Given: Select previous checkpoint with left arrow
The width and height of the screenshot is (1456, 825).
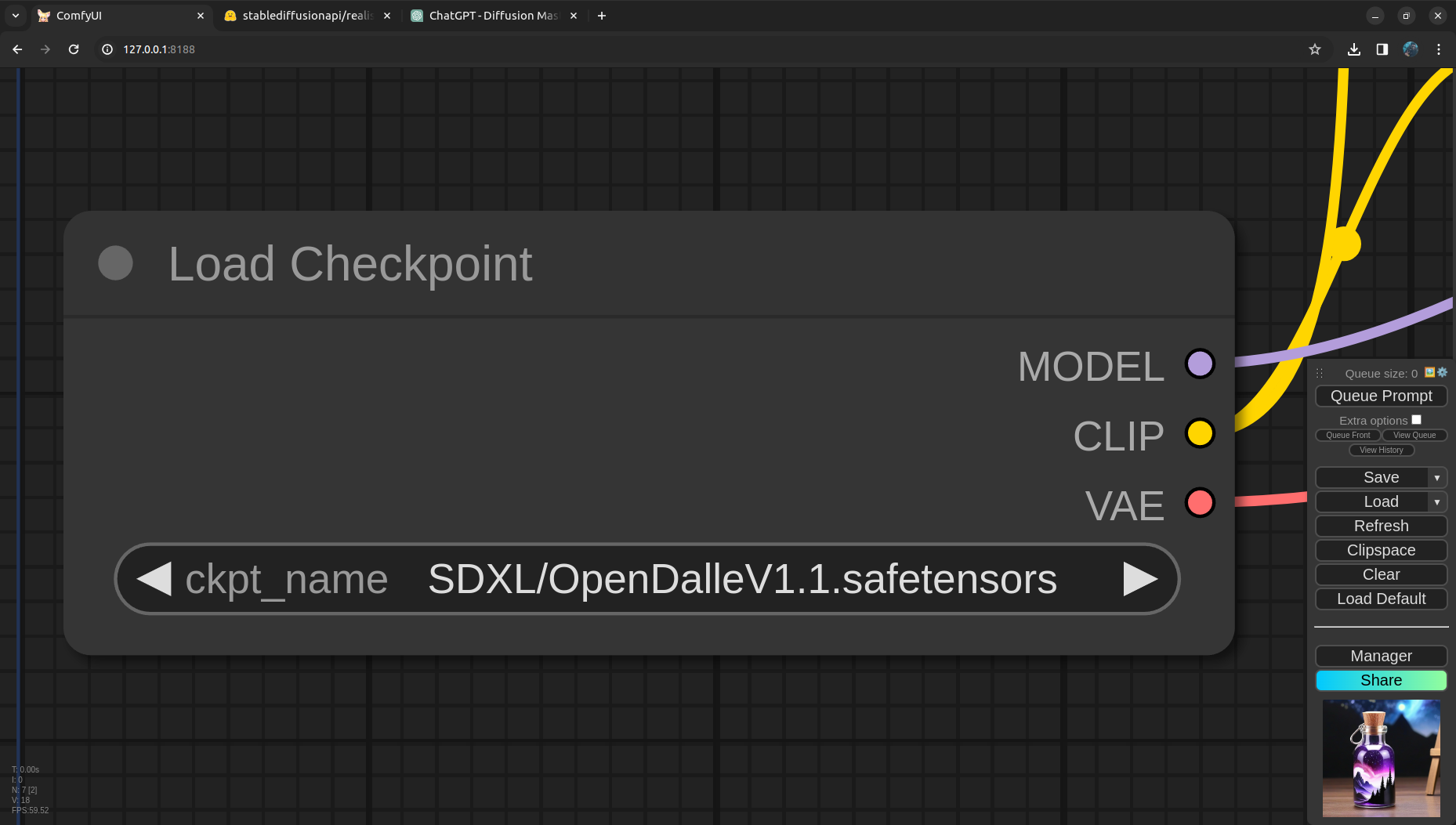Looking at the screenshot, I should pyautogui.click(x=154, y=579).
